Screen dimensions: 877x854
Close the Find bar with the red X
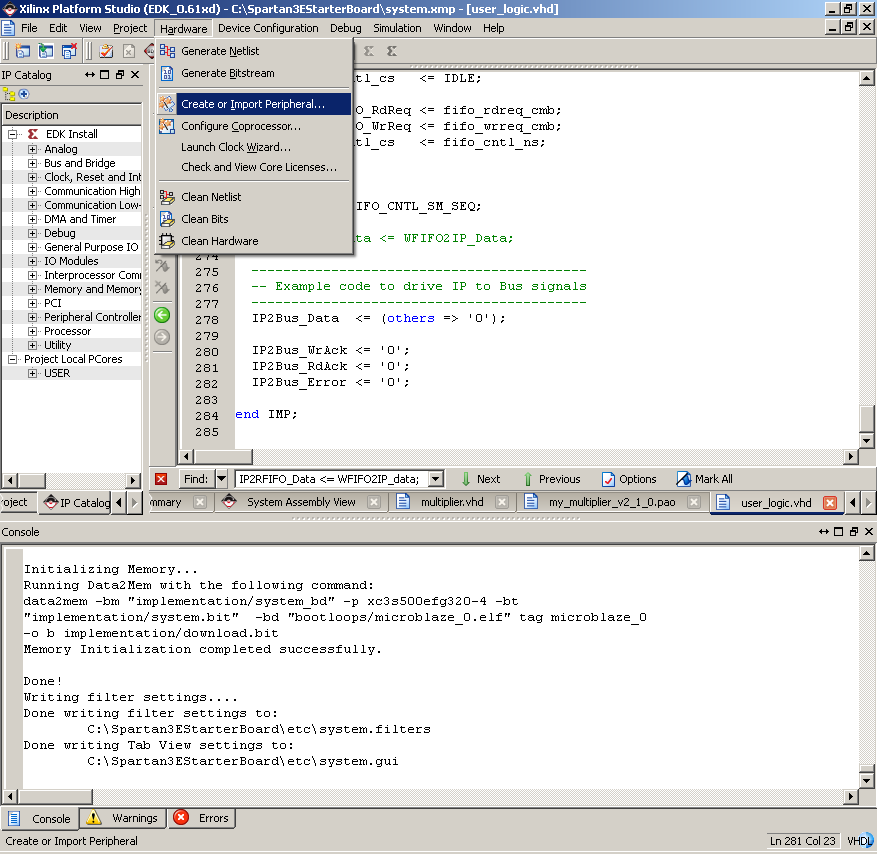pyautogui.click(x=161, y=479)
